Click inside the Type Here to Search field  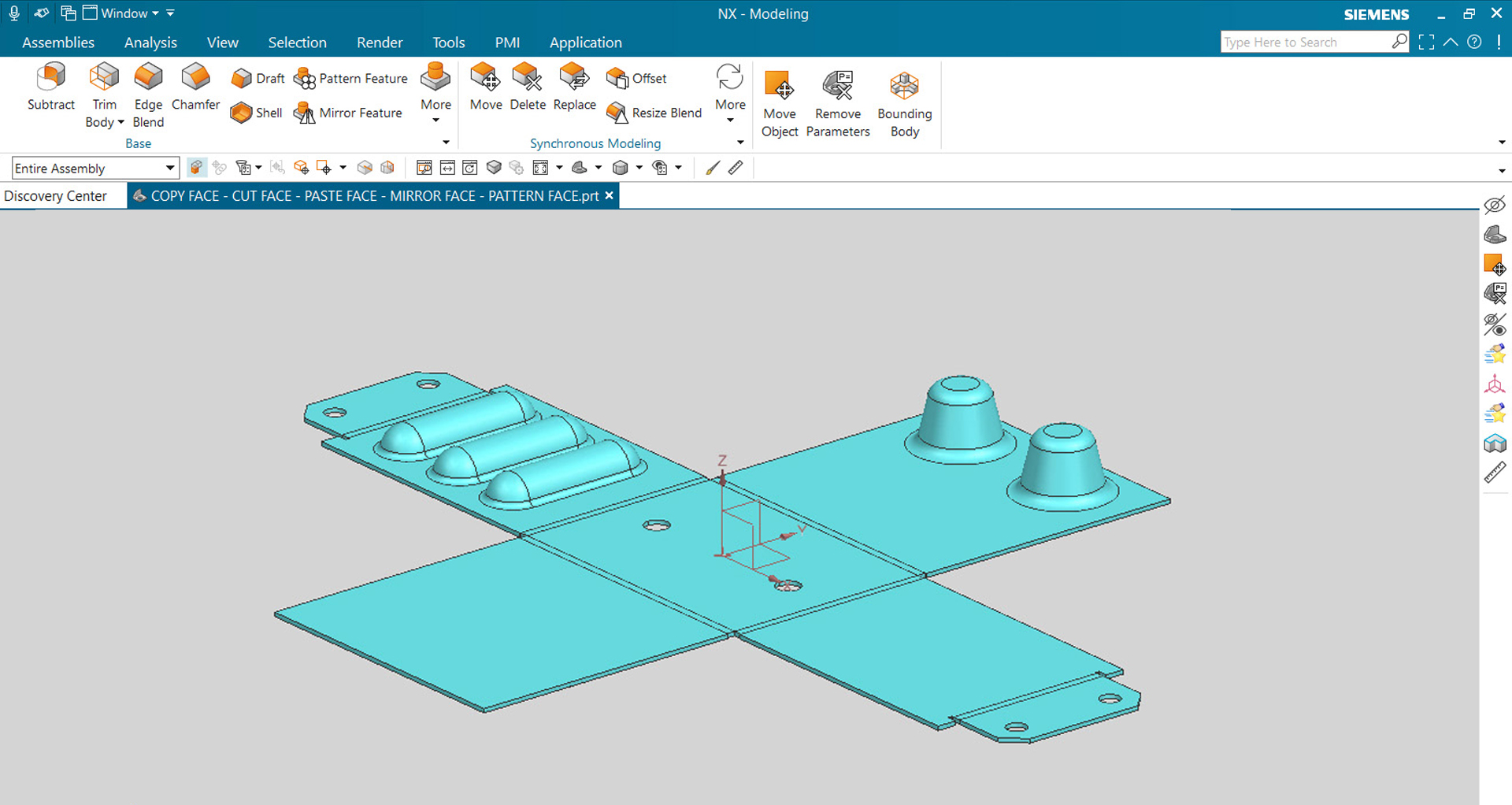click(x=1307, y=41)
